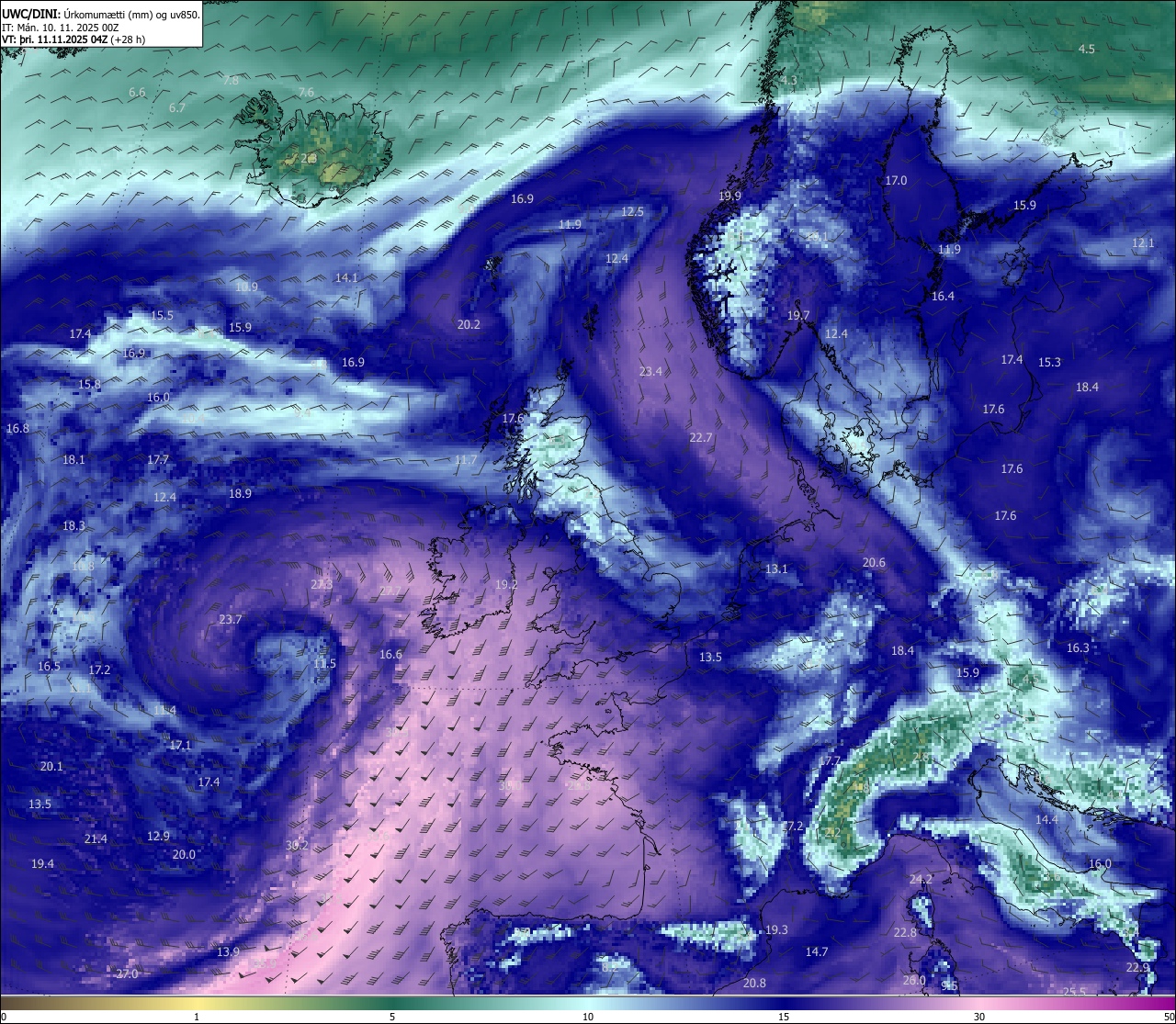Image resolution: width=1176 pixels, height=1024 pixels.
Task: Click the map value 22.7
Action: 701,437
